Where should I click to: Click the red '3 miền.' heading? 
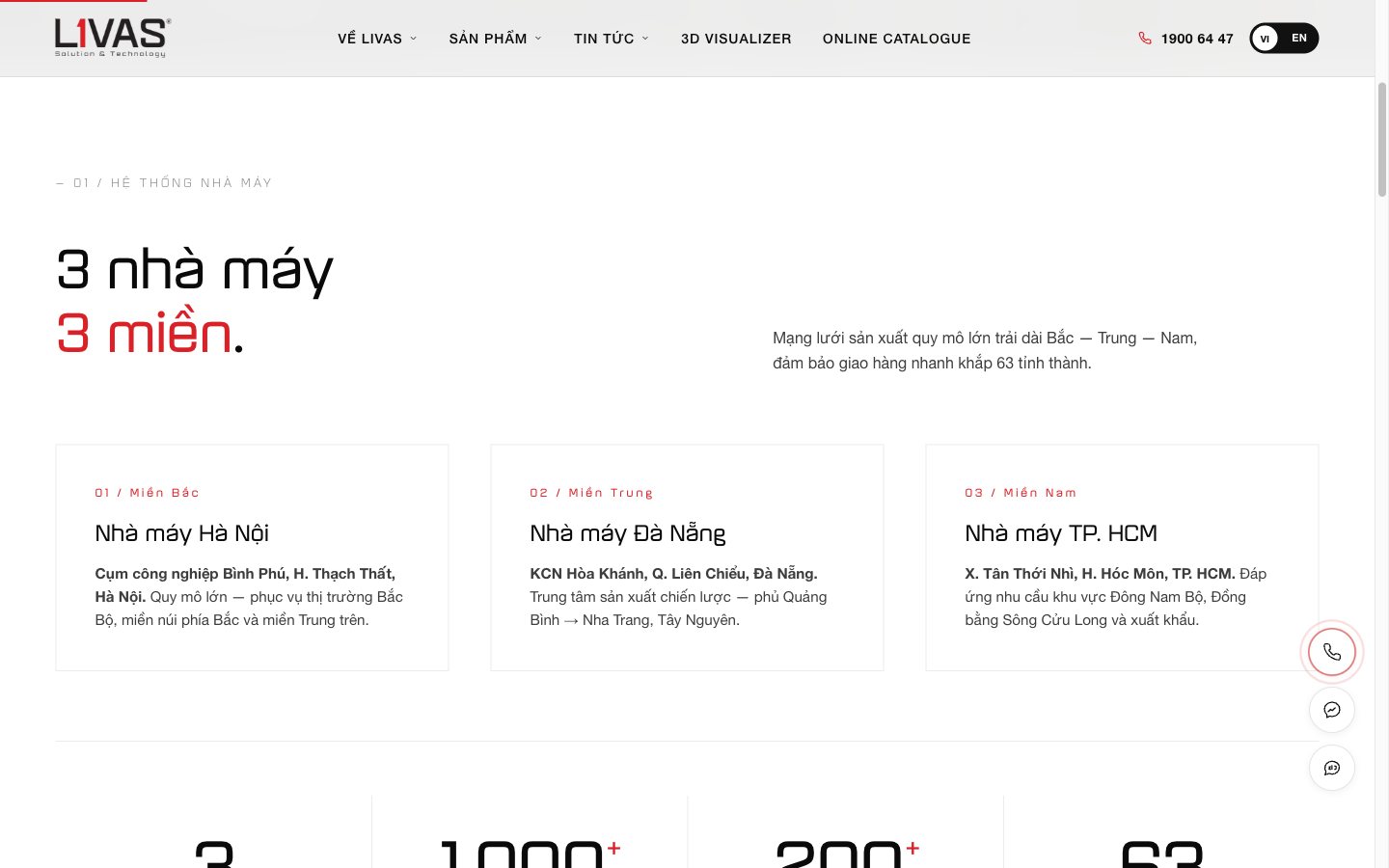tap(150, 333)
